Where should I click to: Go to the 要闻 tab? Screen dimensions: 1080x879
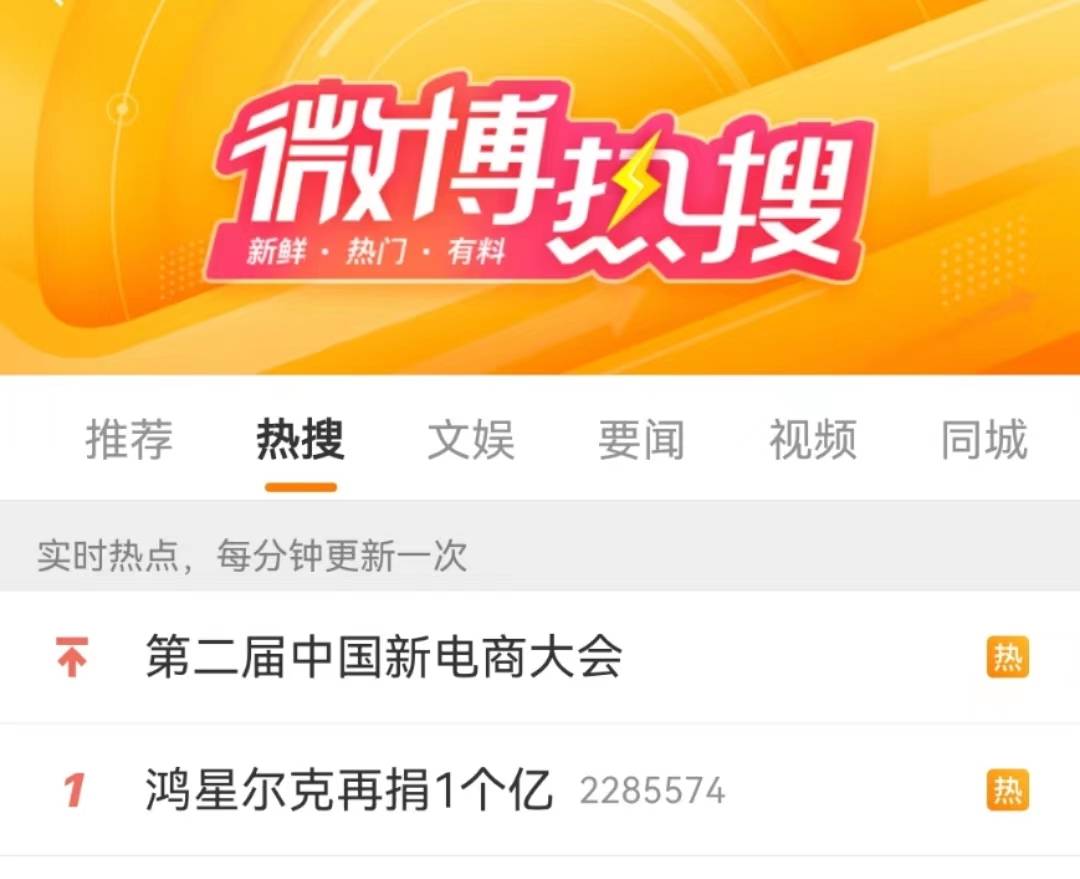pyautogui.click(x=641, y=439)
